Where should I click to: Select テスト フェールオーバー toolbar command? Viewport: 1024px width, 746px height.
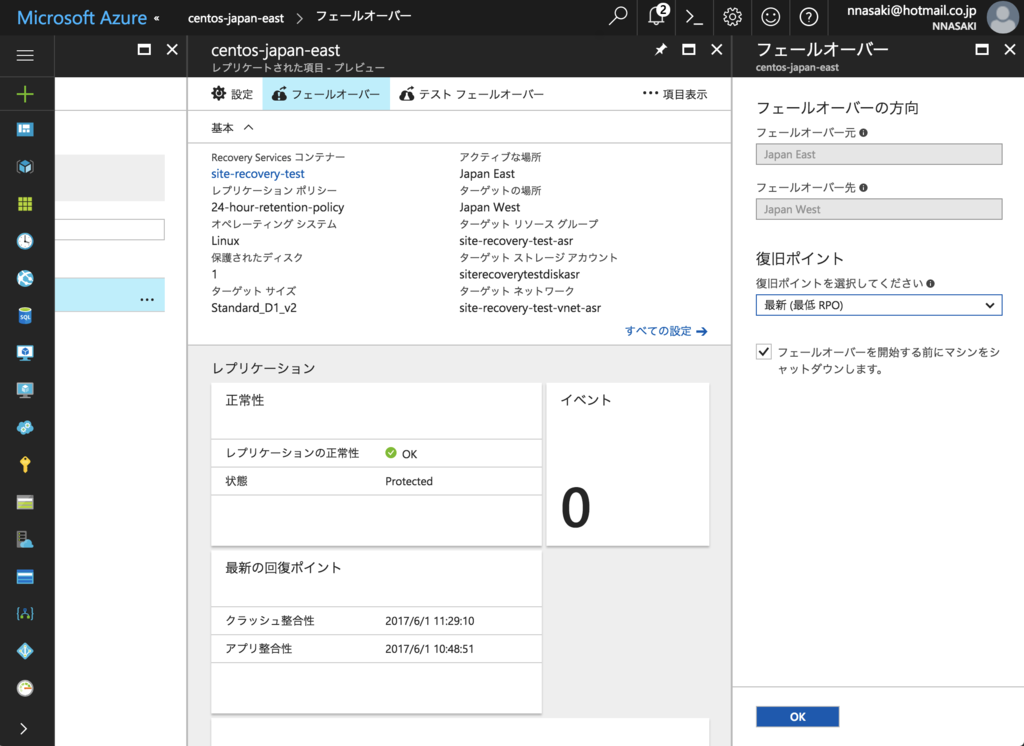tap(472, 94)
